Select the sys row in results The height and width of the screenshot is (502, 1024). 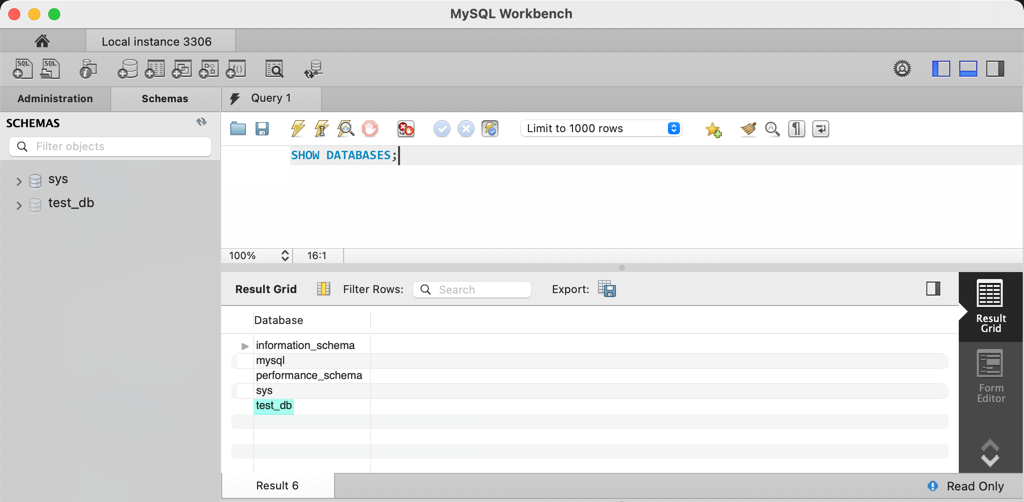click(x=264, y=390)
